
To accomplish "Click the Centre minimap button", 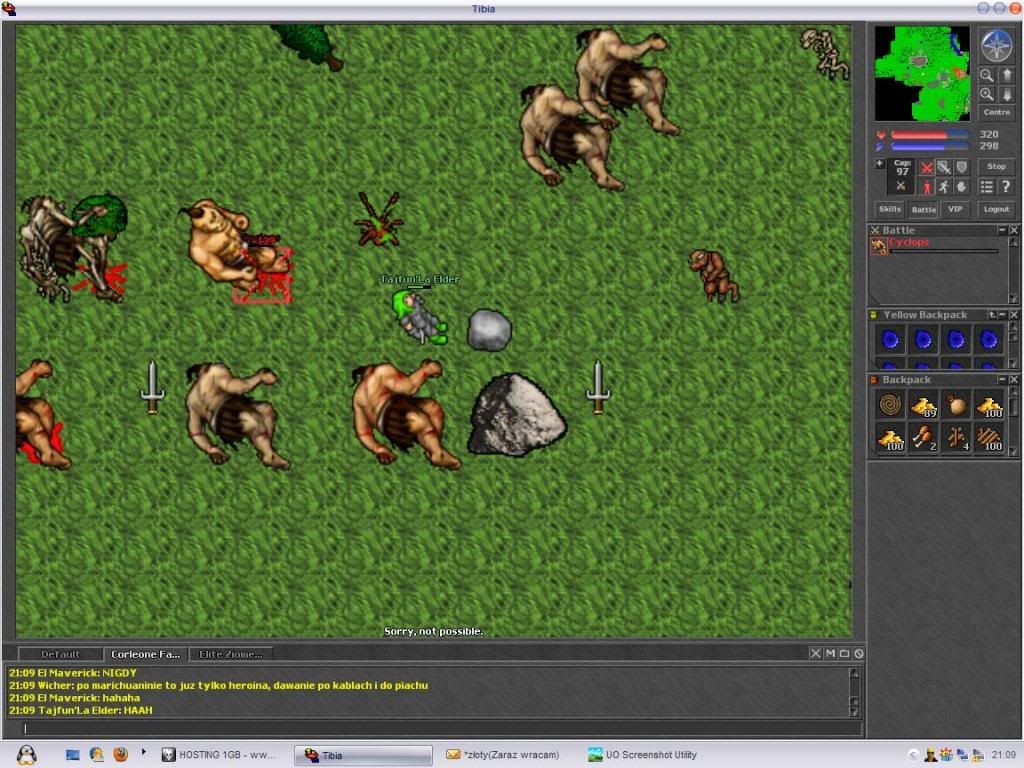I will point(997,112).
